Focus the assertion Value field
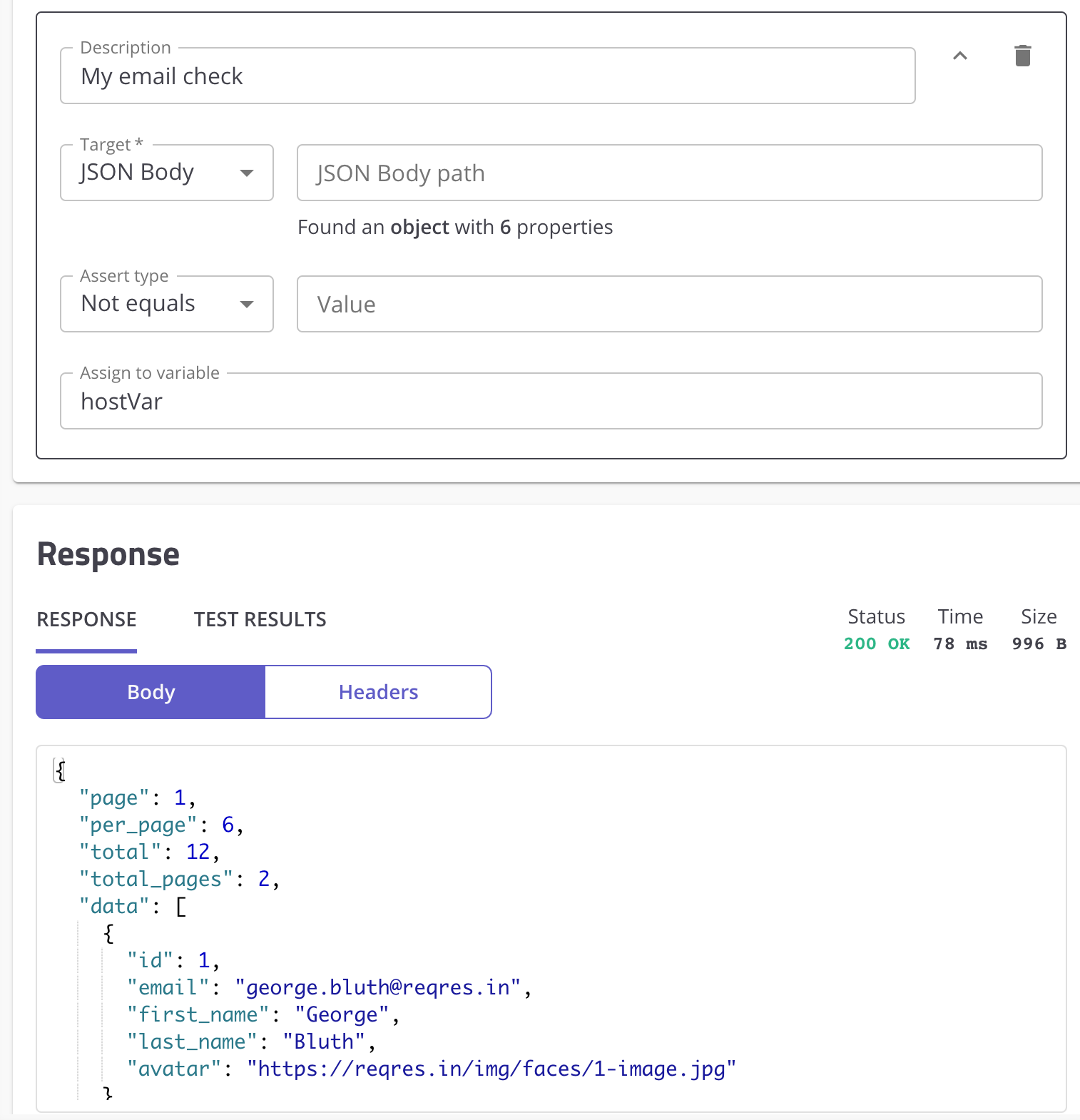 tap(670, 304)
